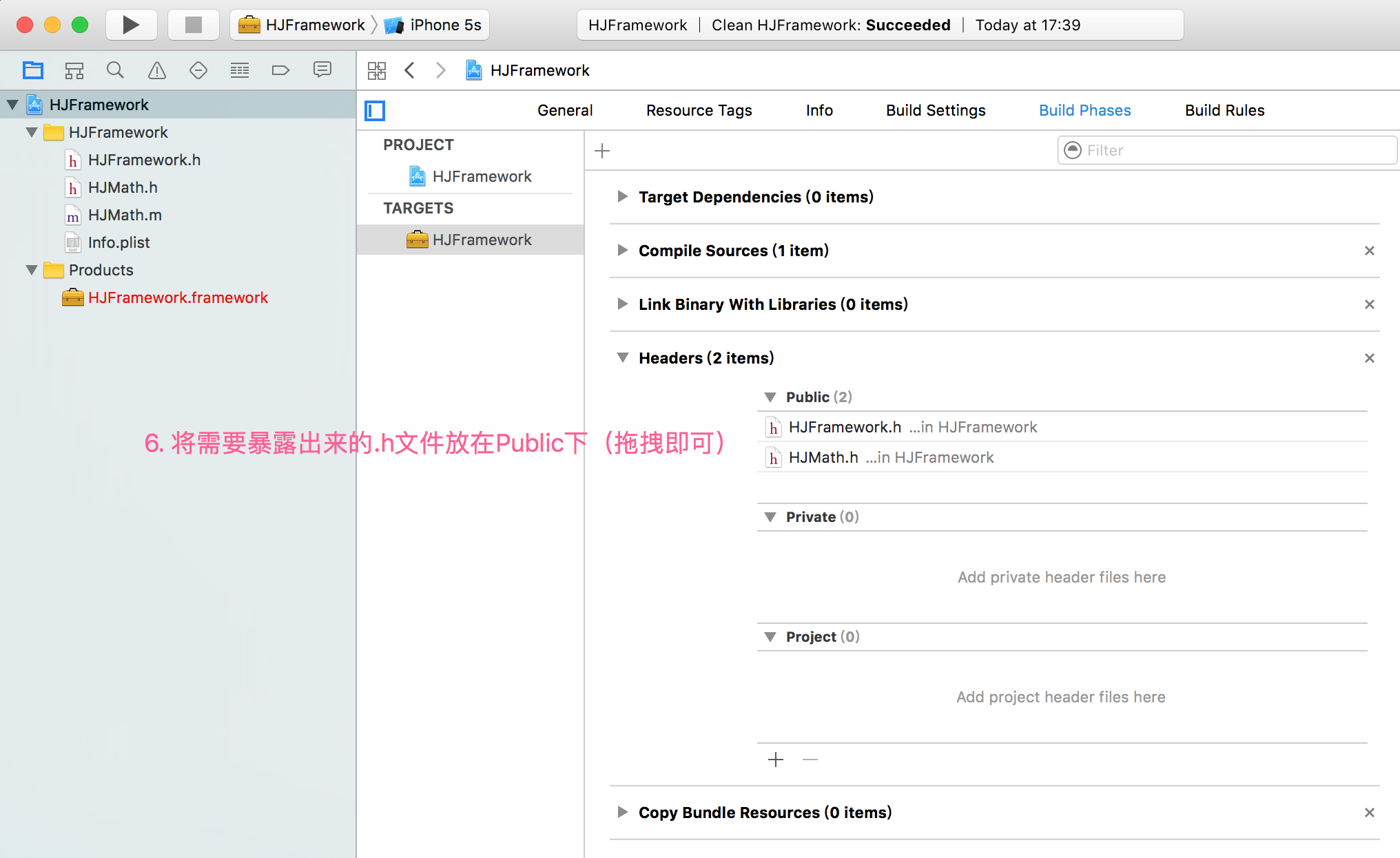This screenshot has width=1400, height=858.
Task: Select the Build Phases tab
Action: pyautogui.click(x=1084, y=110)
